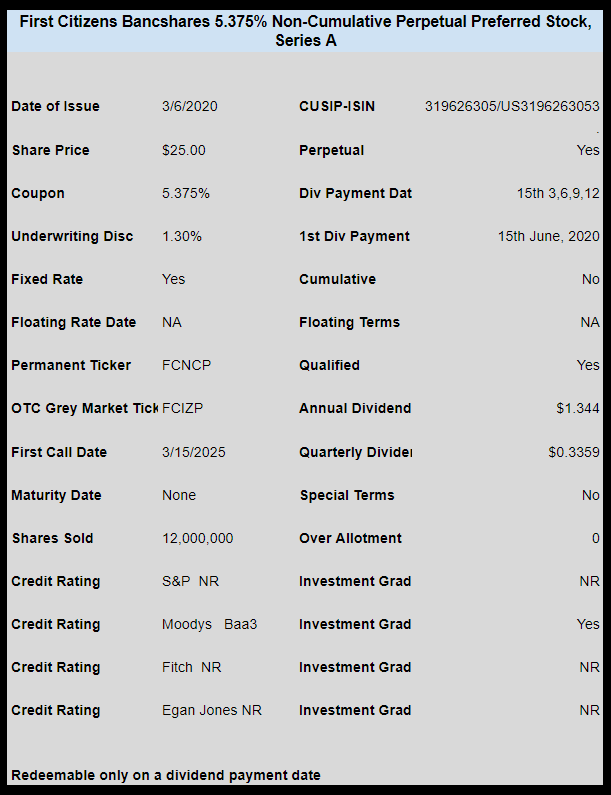Select the Over Allotment value 0
This screenshot has height=795, width=611.
point(596,538)
